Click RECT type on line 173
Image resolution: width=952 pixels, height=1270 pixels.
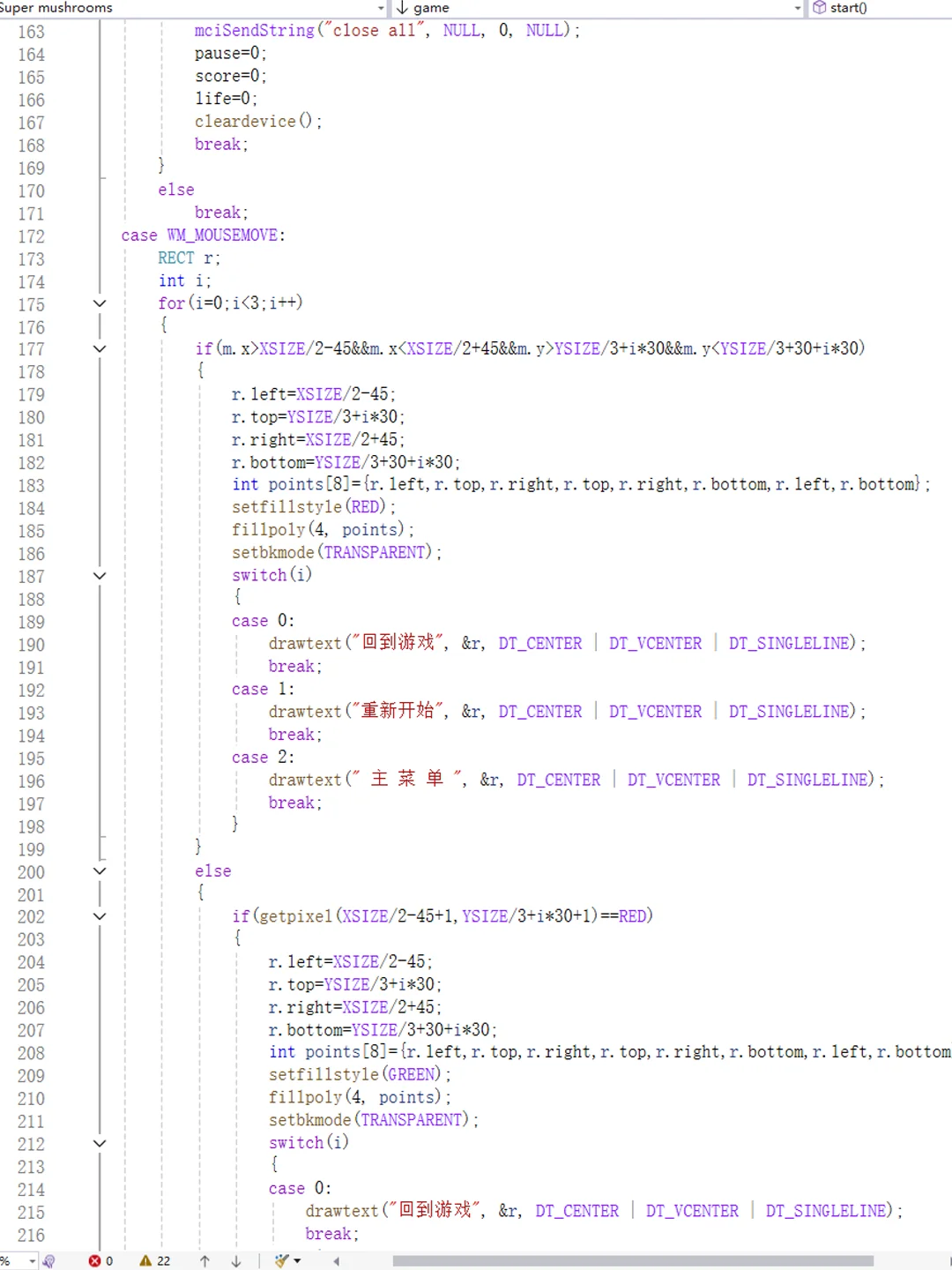[176, 258]
